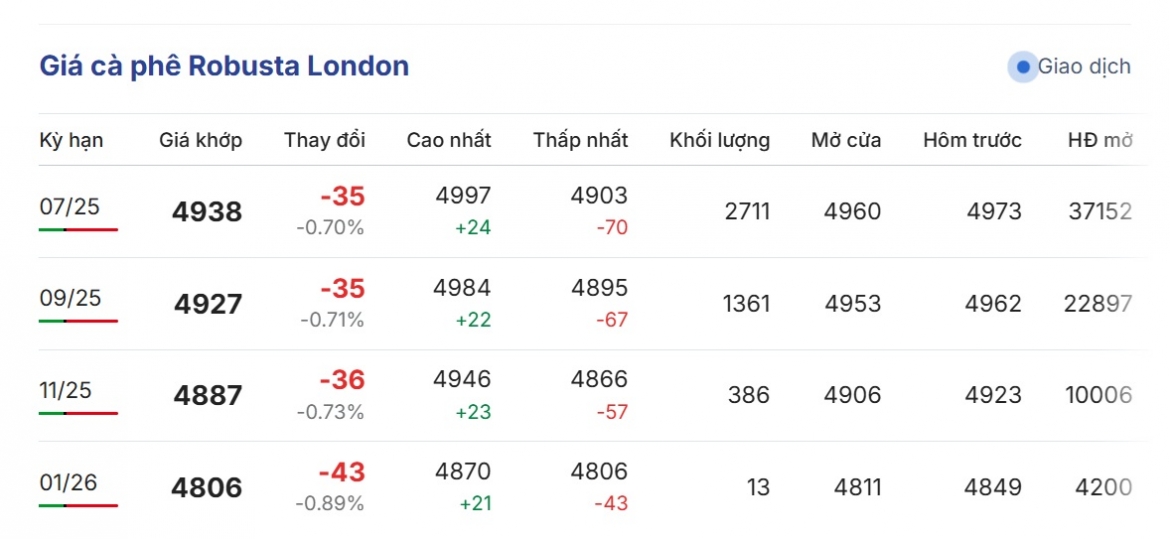Select the 07/25 contract term
The image size is (1170, 539).
tap(69, 207)
